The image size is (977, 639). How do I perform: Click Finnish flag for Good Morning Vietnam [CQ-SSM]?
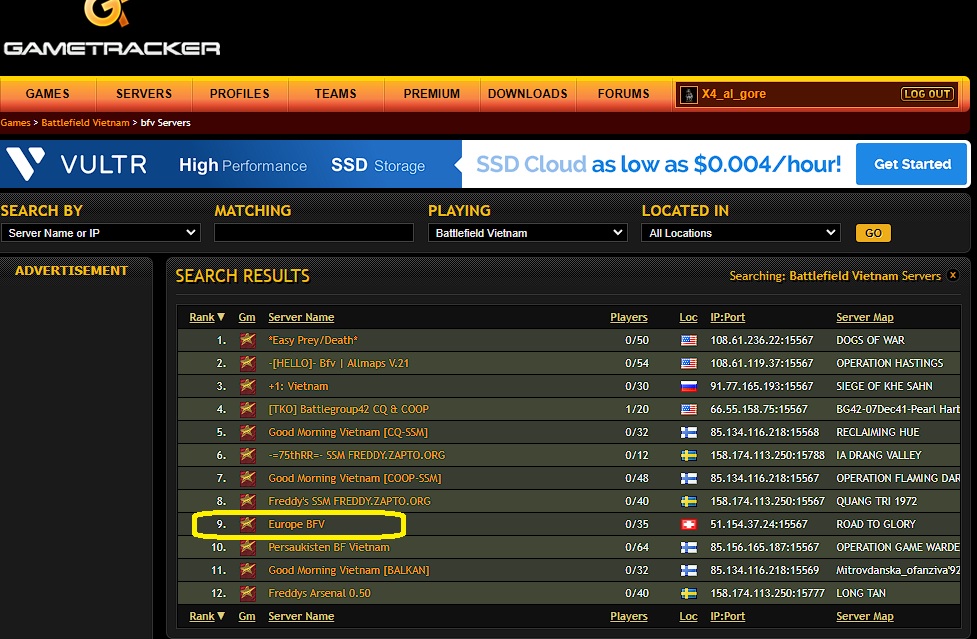689,432
